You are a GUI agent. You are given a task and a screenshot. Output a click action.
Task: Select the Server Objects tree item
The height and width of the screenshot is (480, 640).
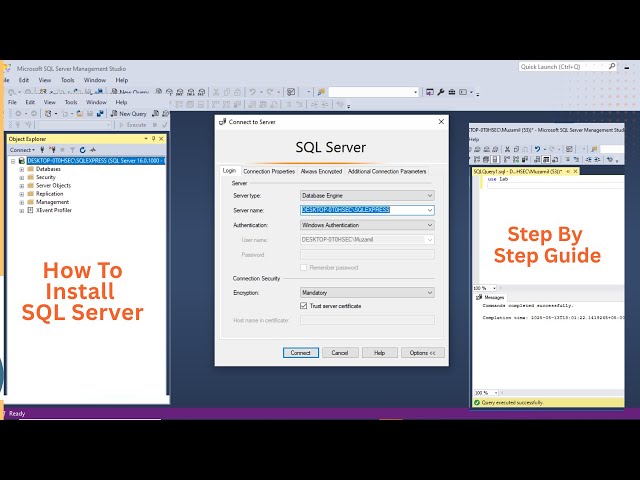coord(53,185)
